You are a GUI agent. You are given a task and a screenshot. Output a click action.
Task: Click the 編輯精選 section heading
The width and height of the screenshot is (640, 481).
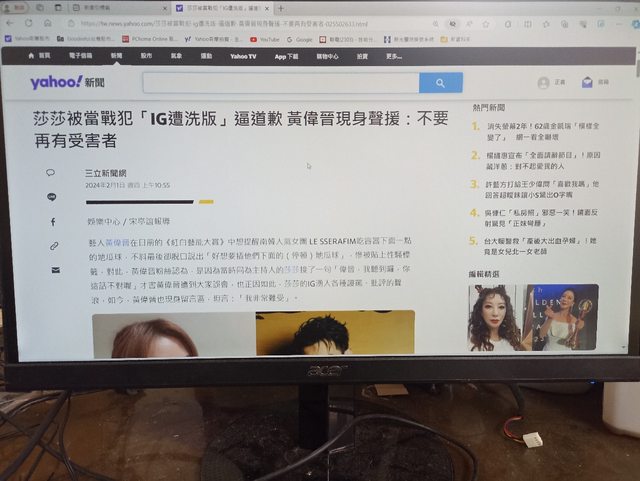click(484, 274)
